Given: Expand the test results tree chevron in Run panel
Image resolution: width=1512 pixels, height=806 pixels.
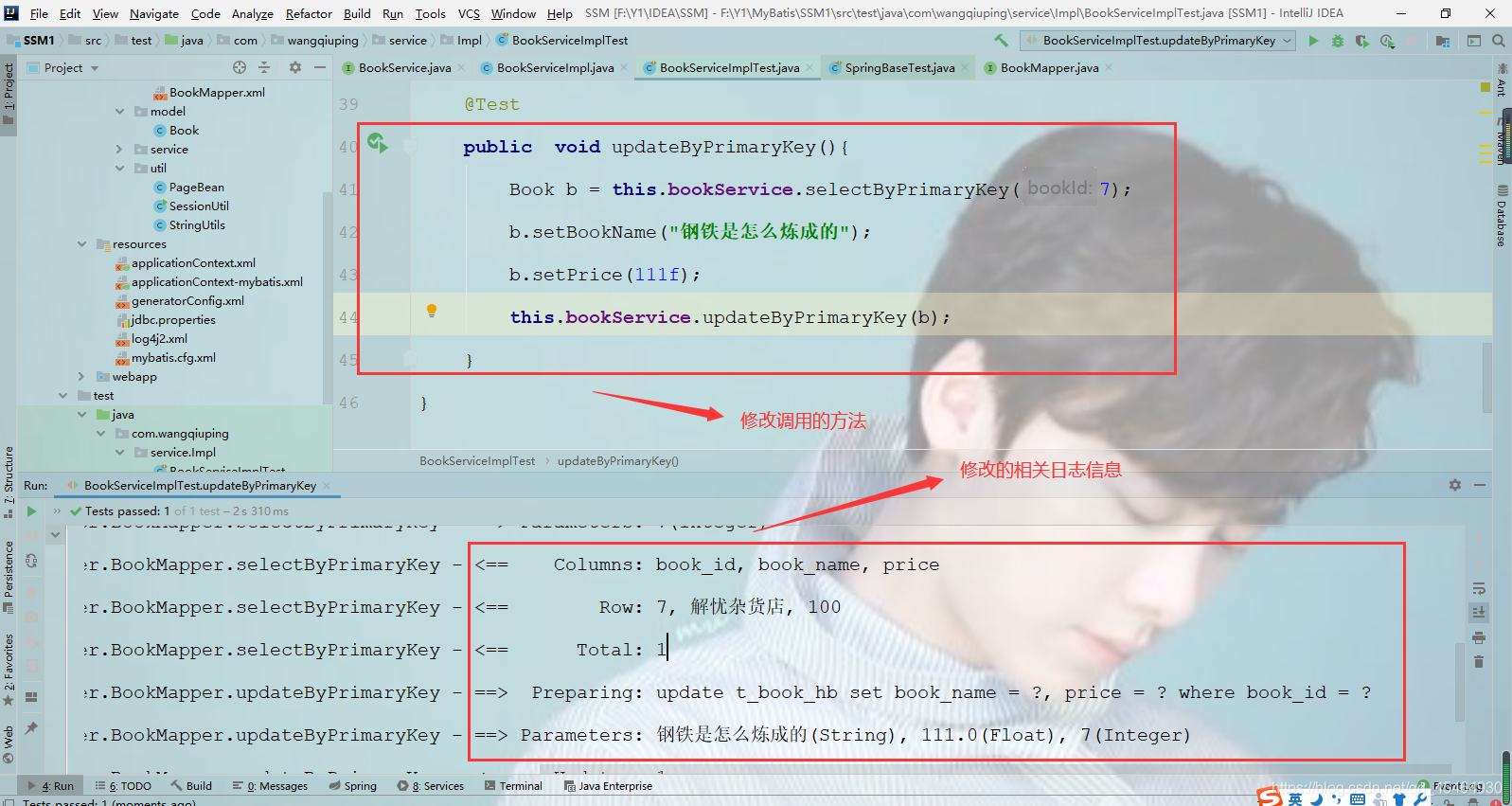Looking at the screenshot, I should (x=56, y=535).
